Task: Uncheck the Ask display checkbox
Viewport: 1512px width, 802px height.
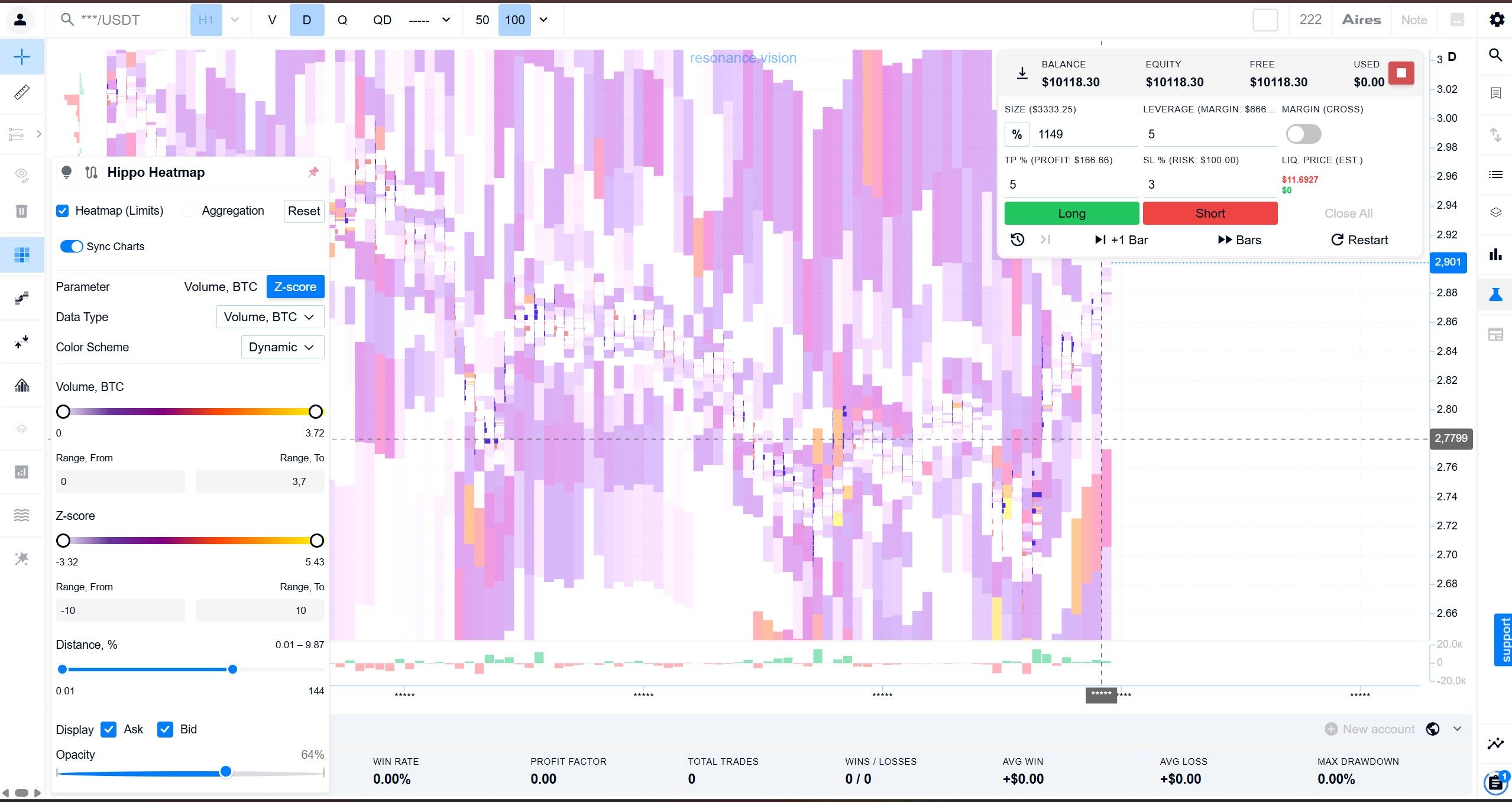Action: click(108, 729)
